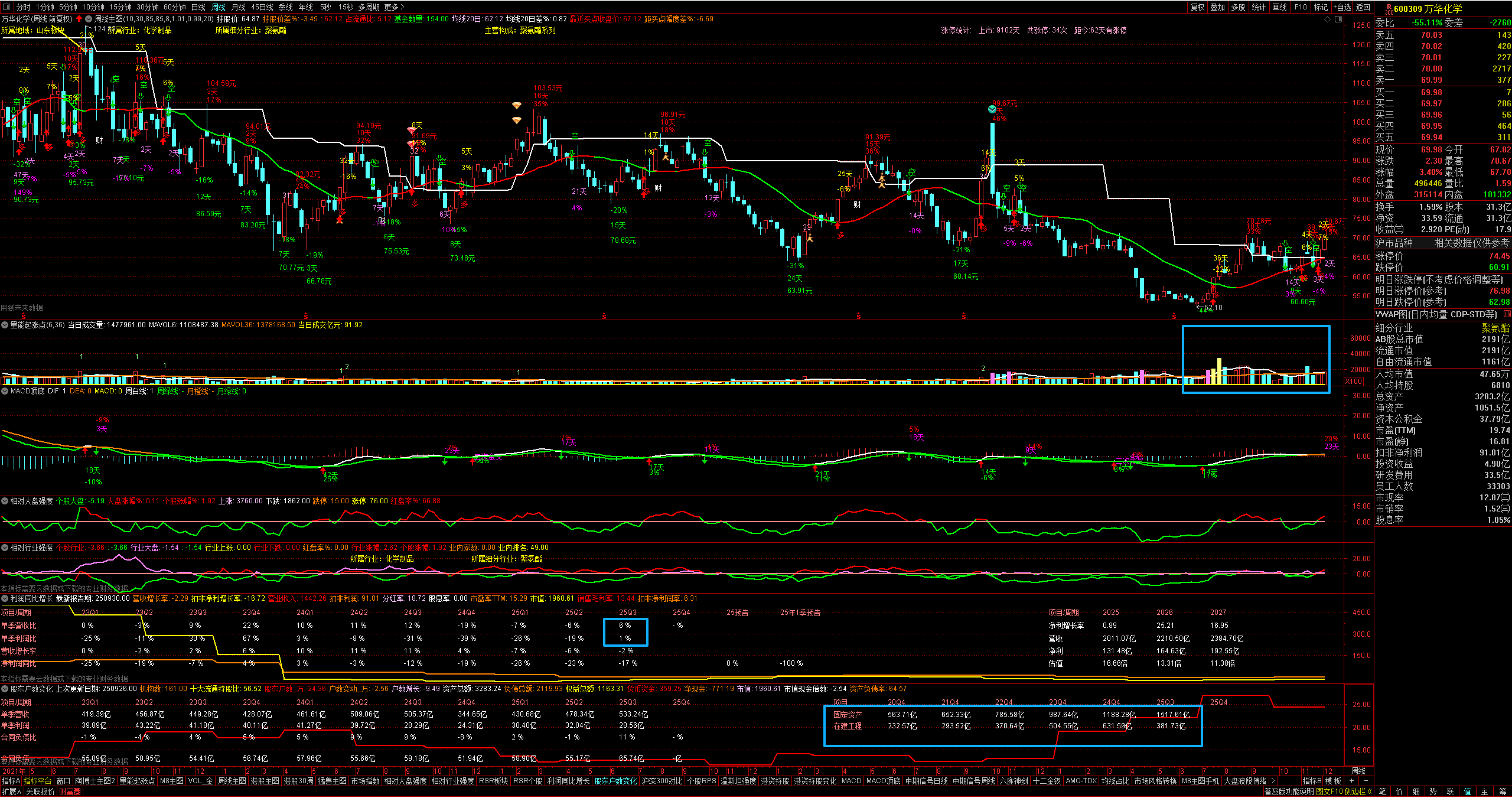Viewport: 1512px width, 798px height.
Task: Expand the 扩展 bottom menu
Action: (11, 792)
